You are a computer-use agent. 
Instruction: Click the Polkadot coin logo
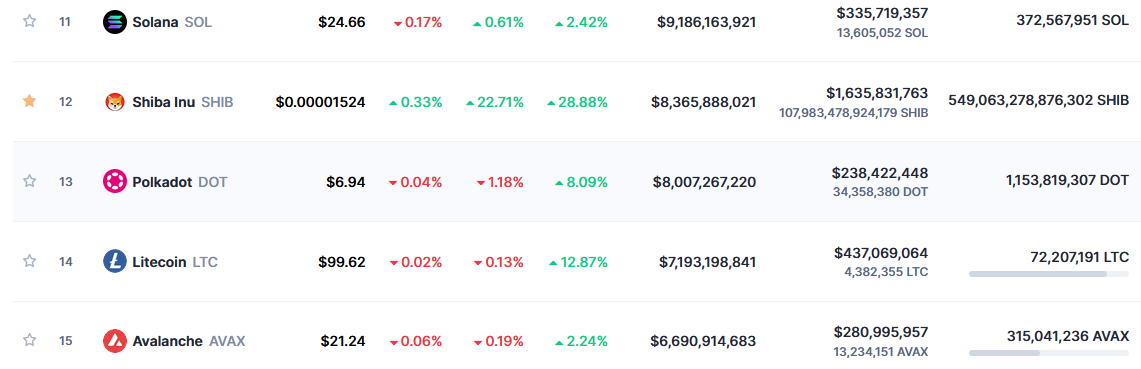115,181
